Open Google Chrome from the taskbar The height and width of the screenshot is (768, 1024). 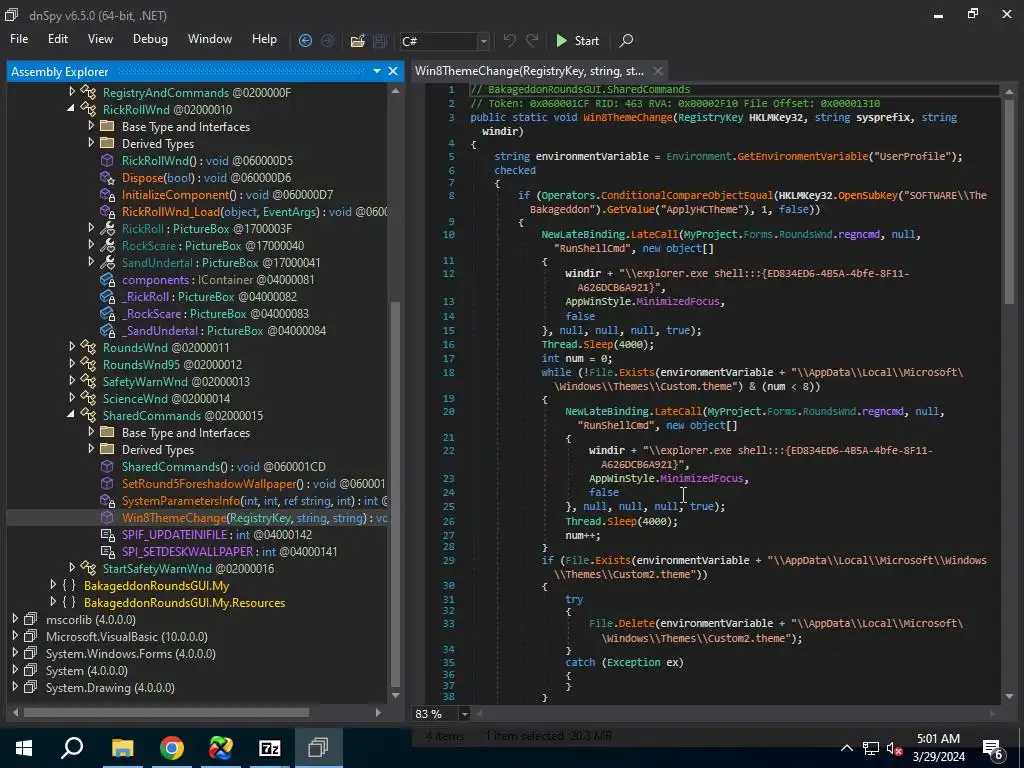(x=171, y=748)
